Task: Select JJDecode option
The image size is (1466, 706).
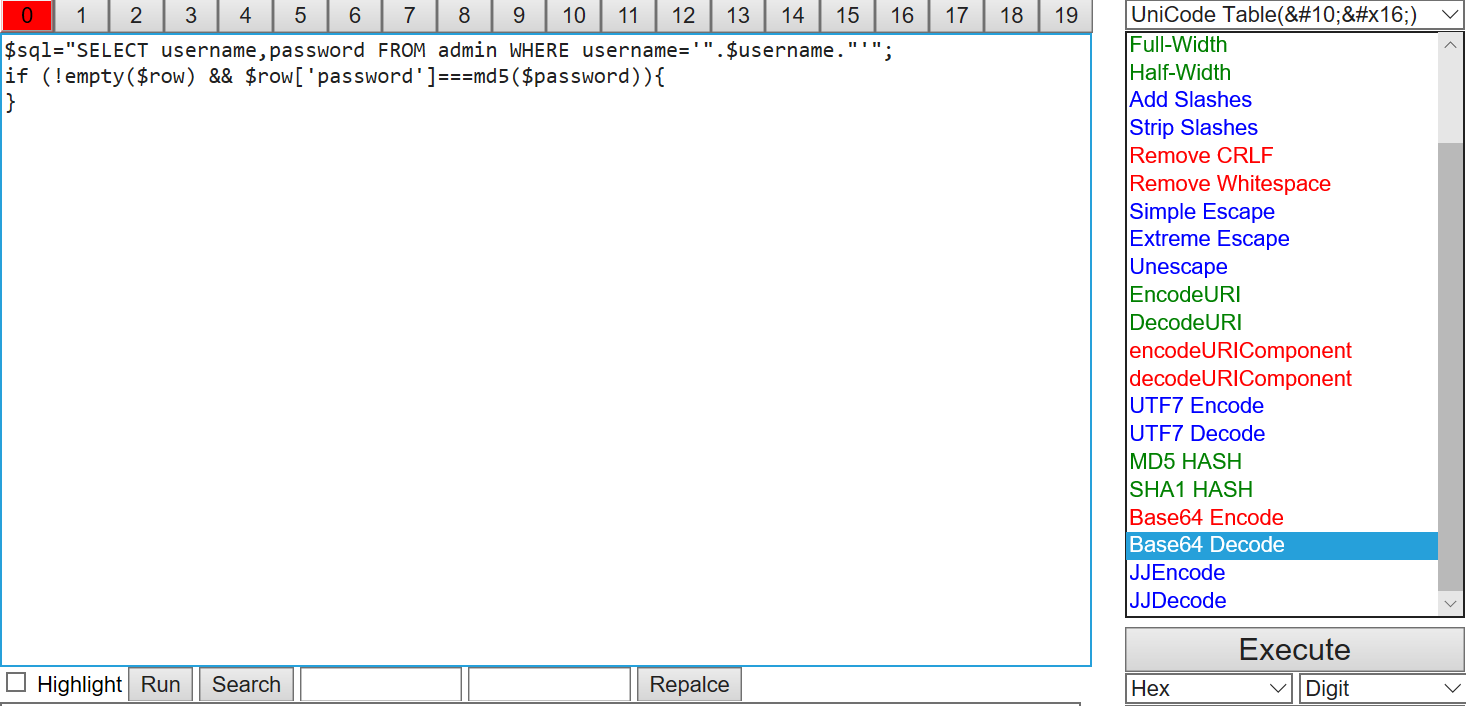Action: click(1282, 601)
